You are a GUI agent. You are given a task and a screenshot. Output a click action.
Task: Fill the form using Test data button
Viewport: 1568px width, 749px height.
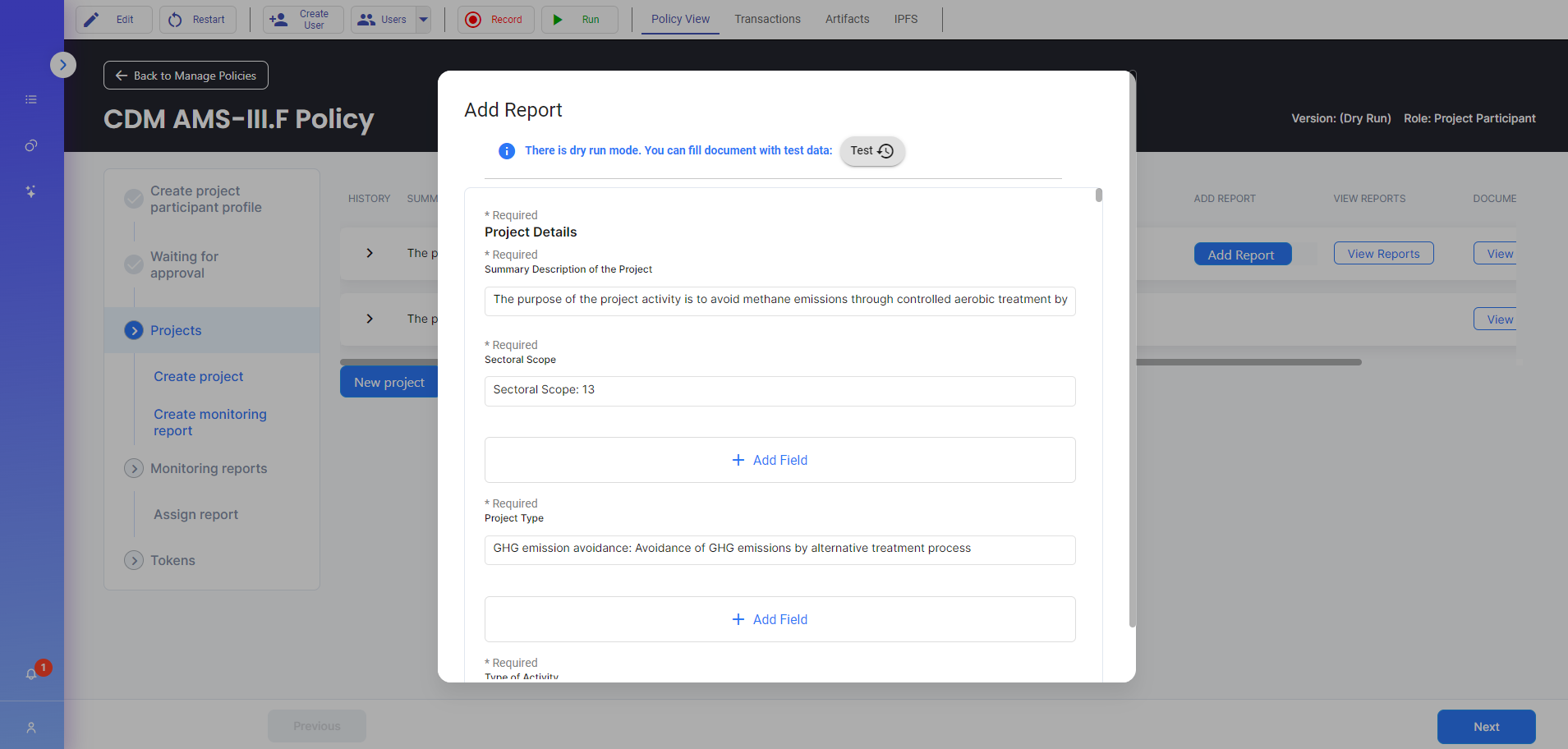(871, 151)
